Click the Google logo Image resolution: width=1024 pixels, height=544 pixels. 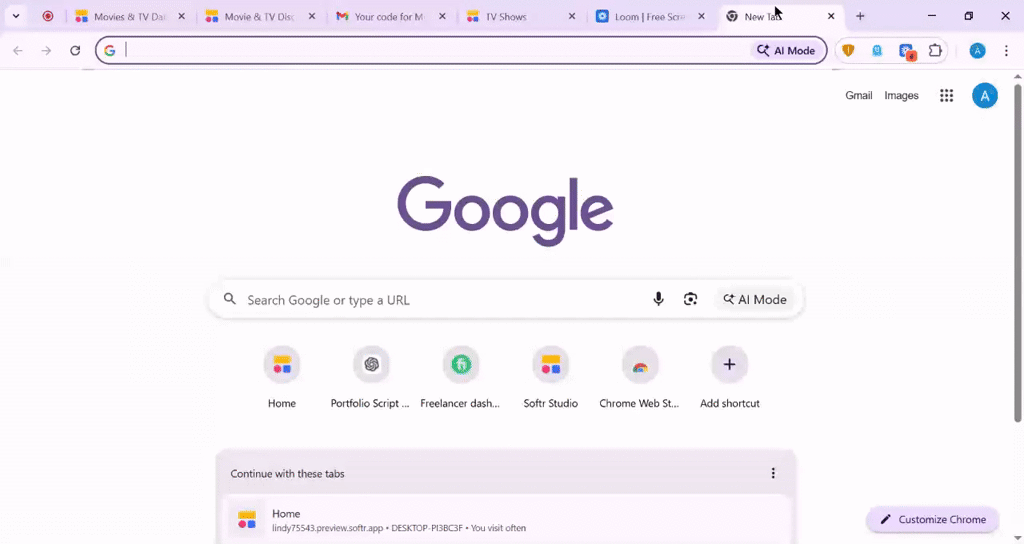(x=505, y=210)
